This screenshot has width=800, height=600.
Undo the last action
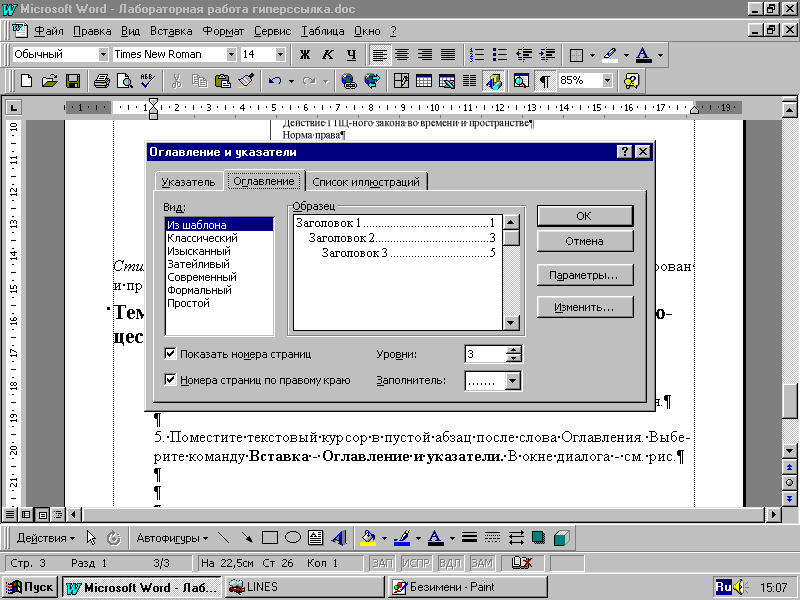click(274, 81)
